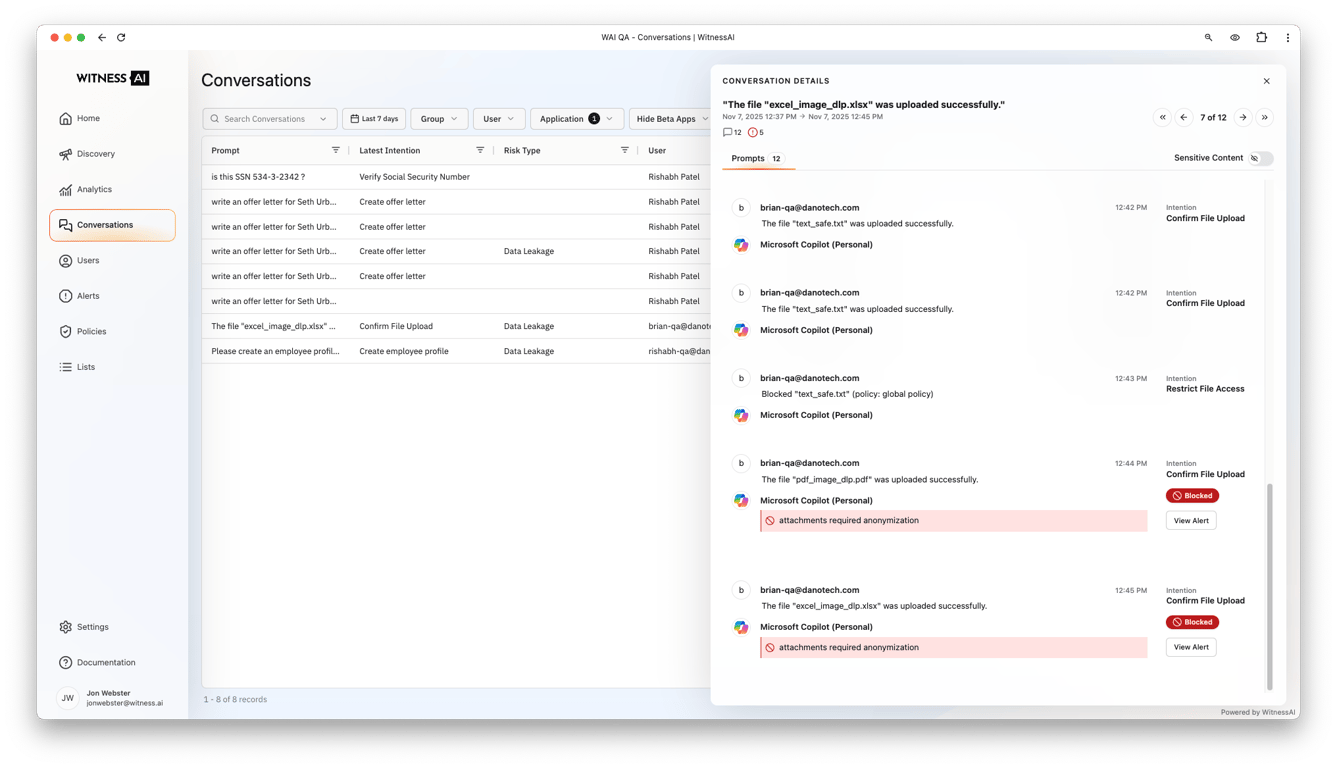
Task: Click the "b" avatar on the 12:45 PM message
Action: point(741,590)
